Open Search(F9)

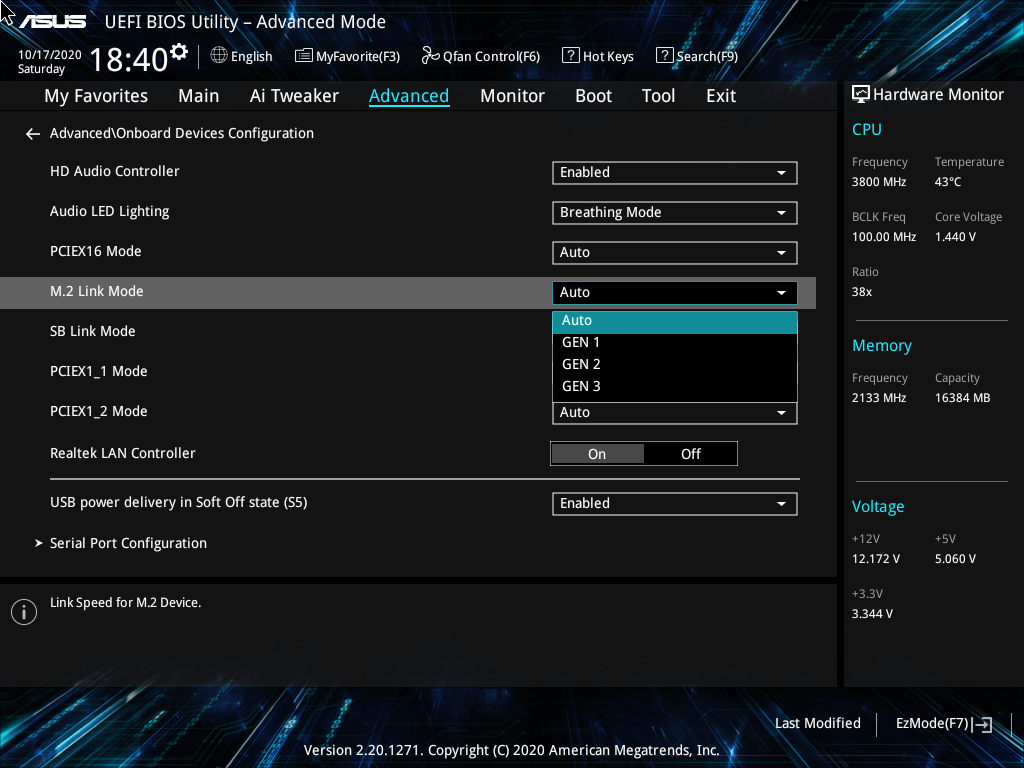coord(697,56)
